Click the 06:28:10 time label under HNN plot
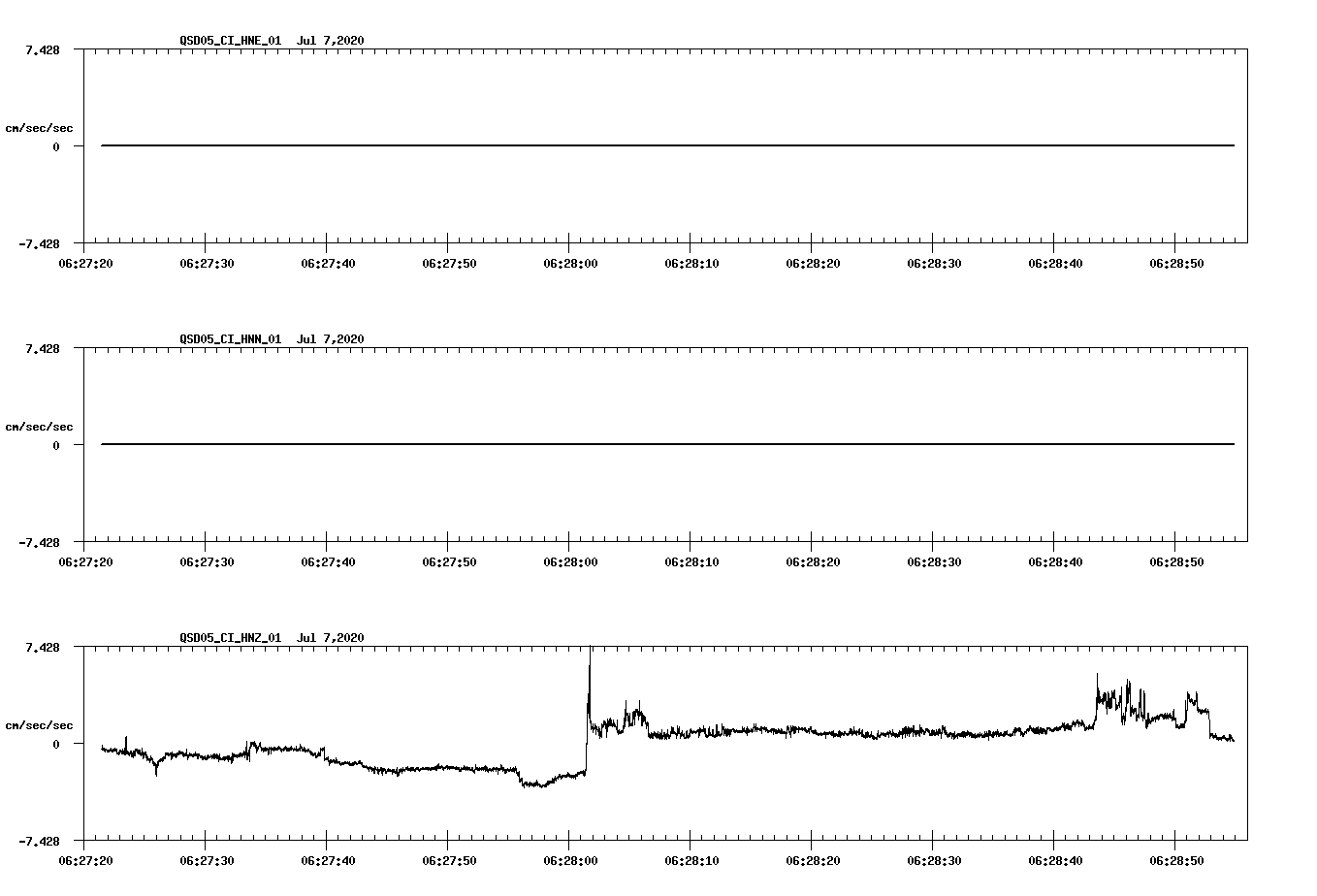This screenshot has height=896, width=1317. point(691,562)
